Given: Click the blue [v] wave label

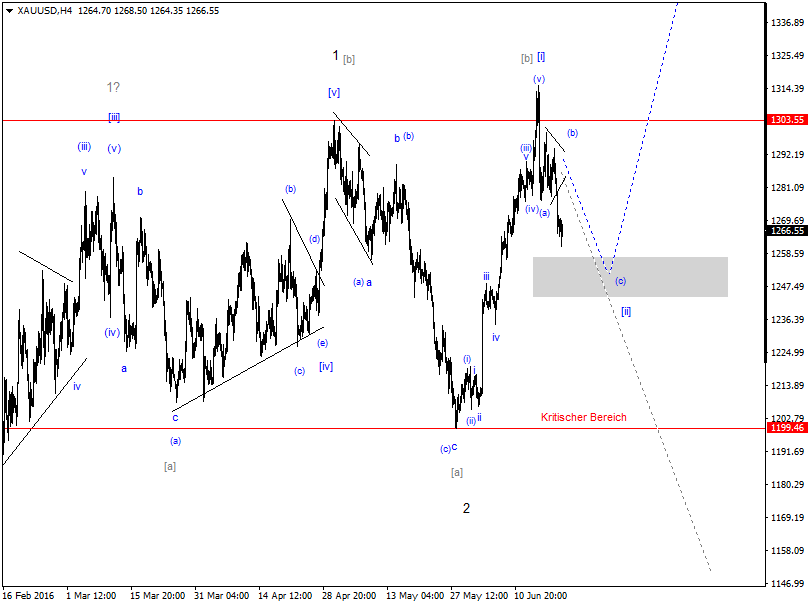Looking at the screenshot, I should click(x=334, y=93).
